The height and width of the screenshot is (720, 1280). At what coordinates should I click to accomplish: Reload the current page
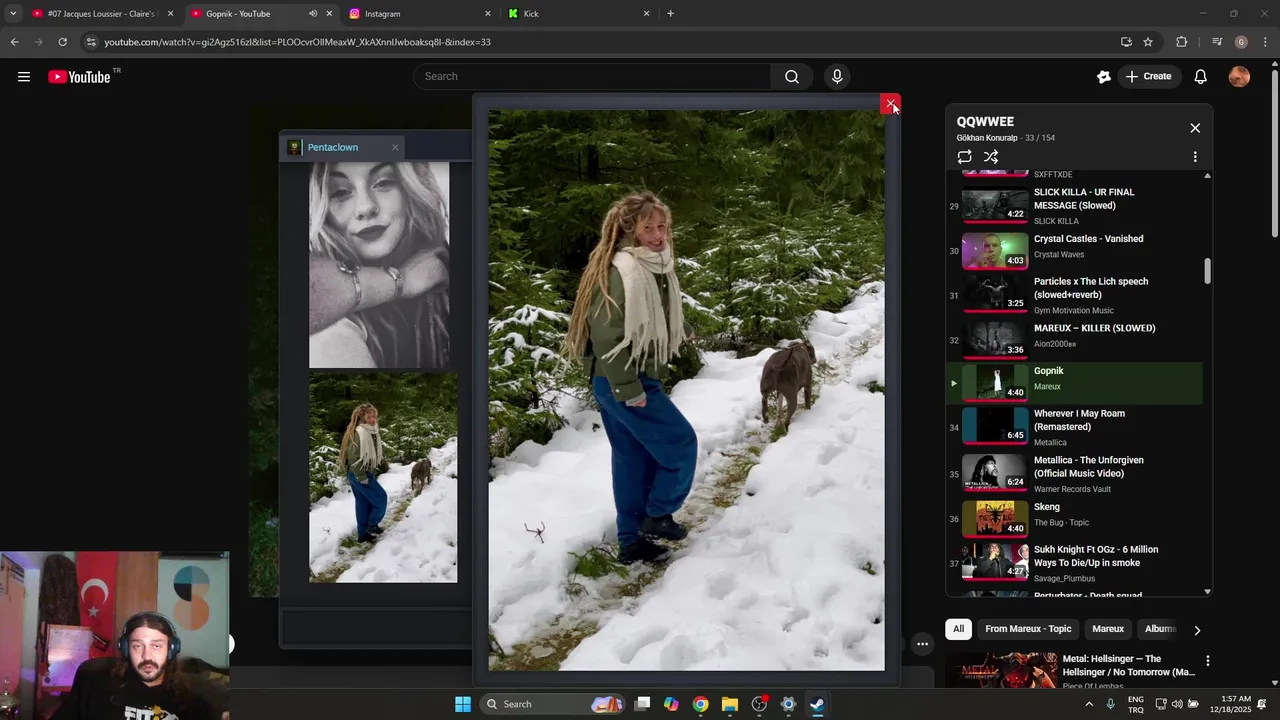[x=62, y=42]
